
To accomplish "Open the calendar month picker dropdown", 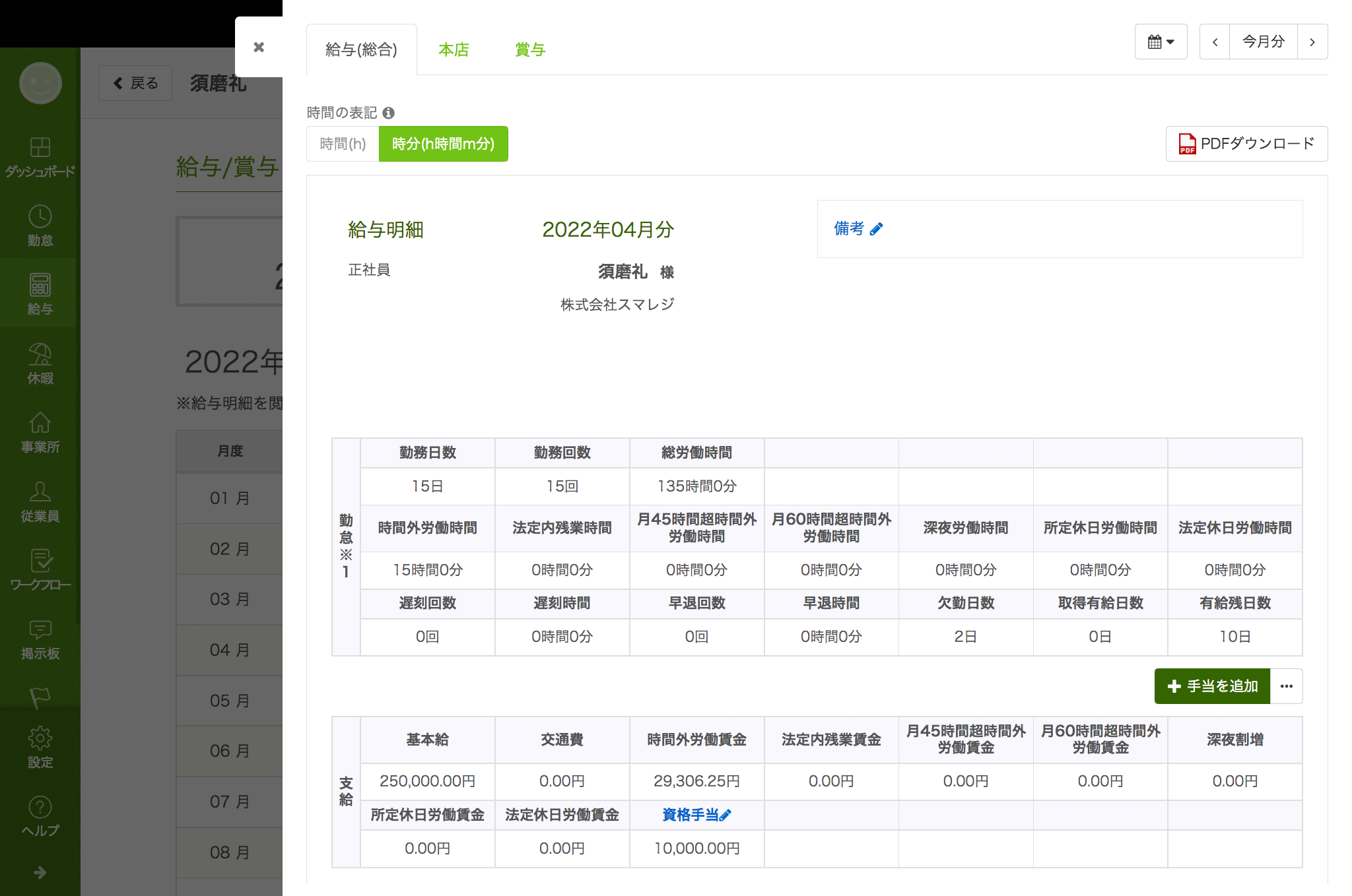I will tap(1161, 41).
